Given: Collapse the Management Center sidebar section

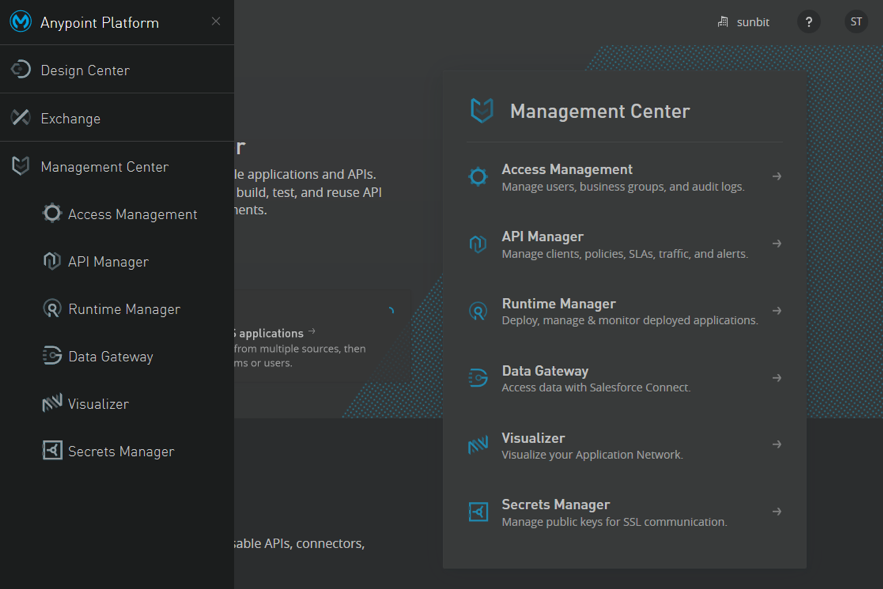Looking at the screenshot, I should coord(104,167).
